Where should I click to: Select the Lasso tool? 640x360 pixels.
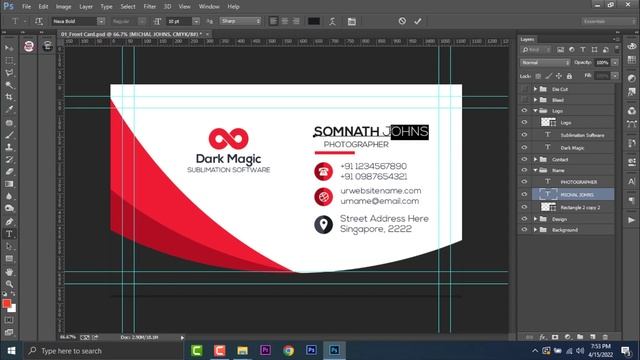point(9,73)
